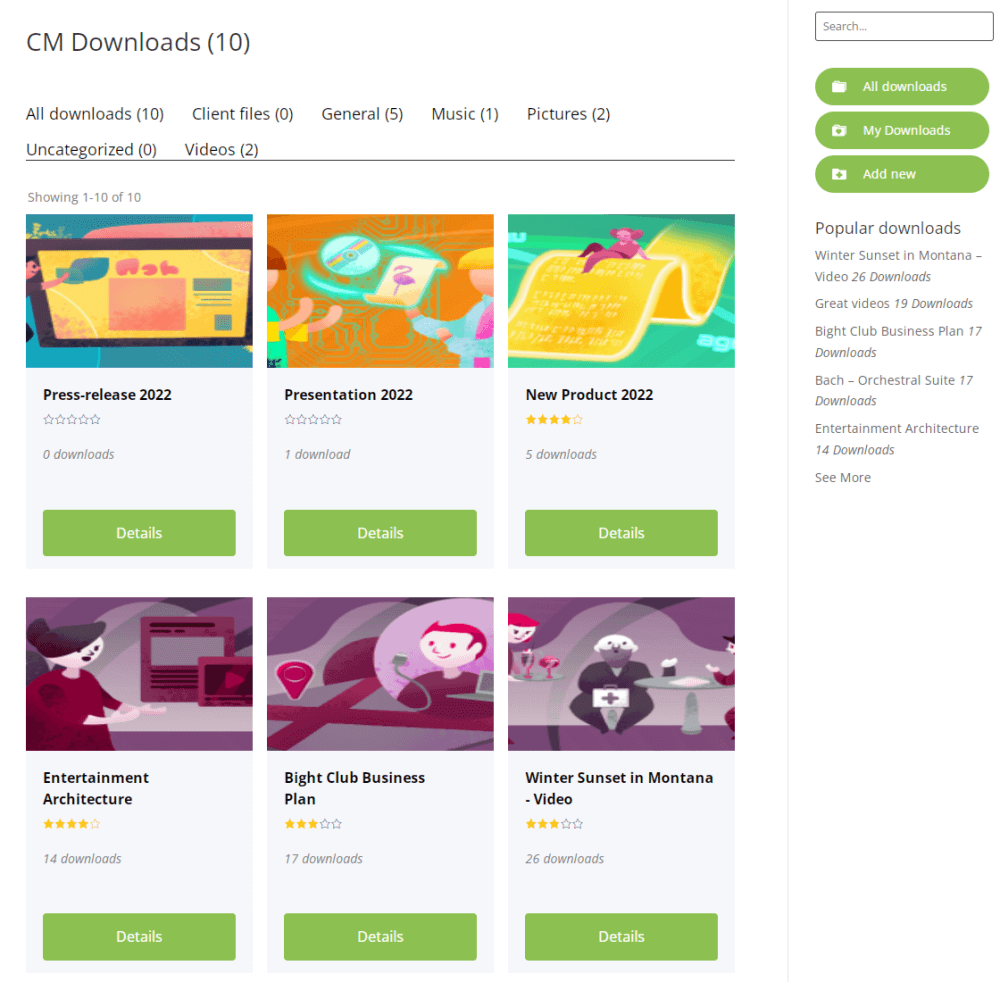
Task: Open Details for Press-release 2022
Action: (x=139, y=533)
